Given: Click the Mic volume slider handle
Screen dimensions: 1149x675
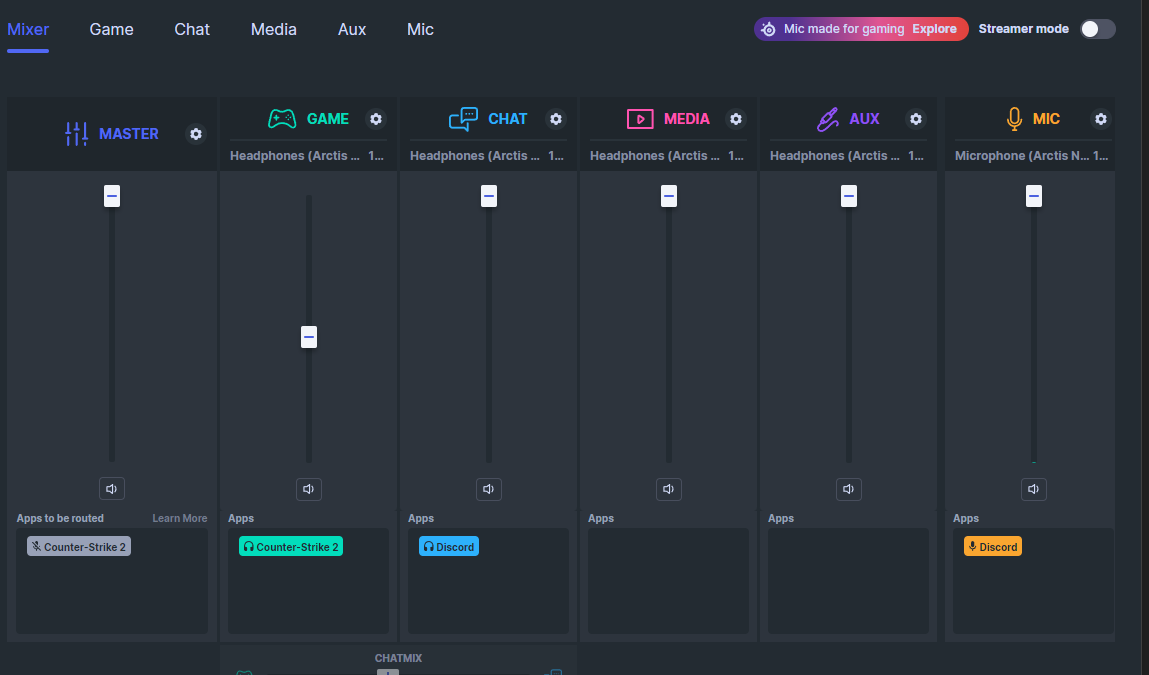Looking at the screenshot, I should (x=1033, y=196).
